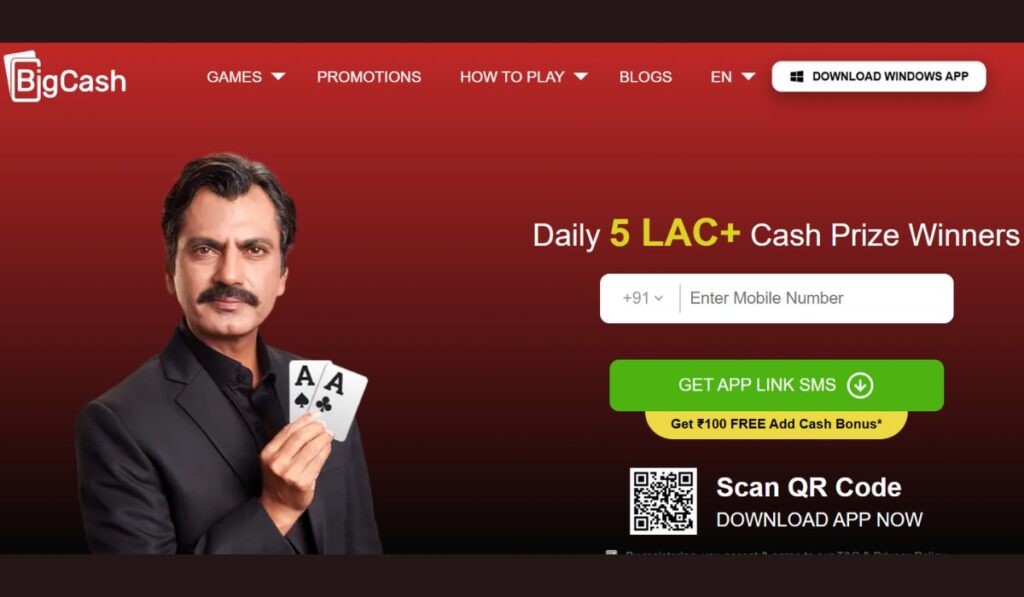Click the Windows logo icon
Image resolution: width=1024 pixels, height=597 pixels.
tap(797, 76)
